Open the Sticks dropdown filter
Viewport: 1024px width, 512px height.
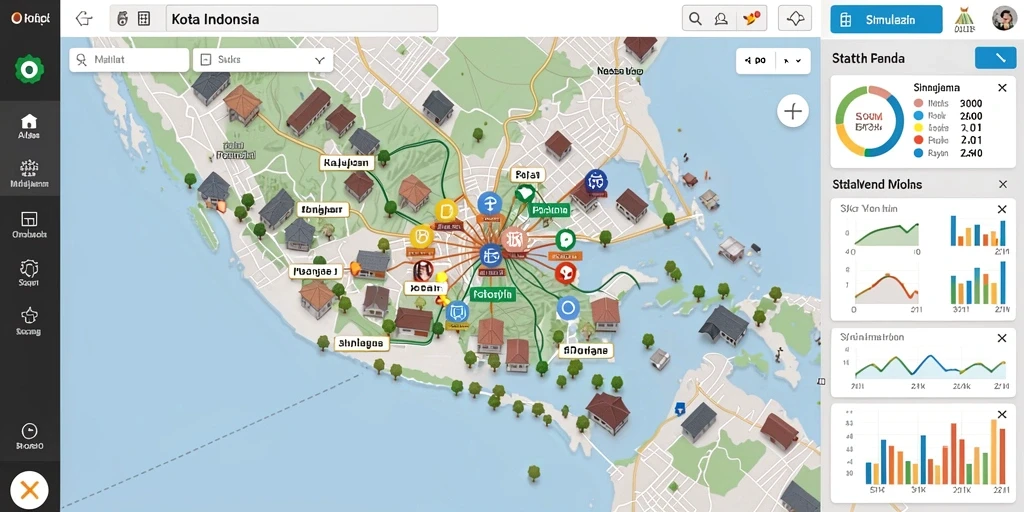click(x=263, y=59)
